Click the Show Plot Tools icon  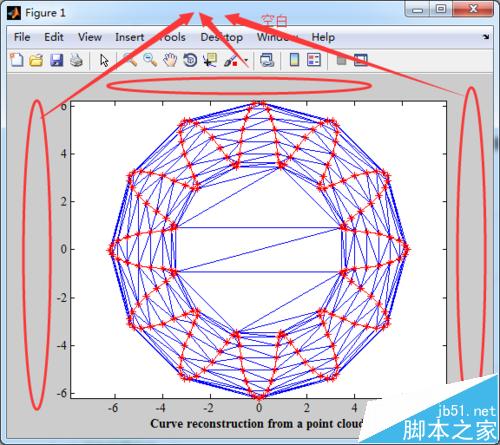[361, 60]
